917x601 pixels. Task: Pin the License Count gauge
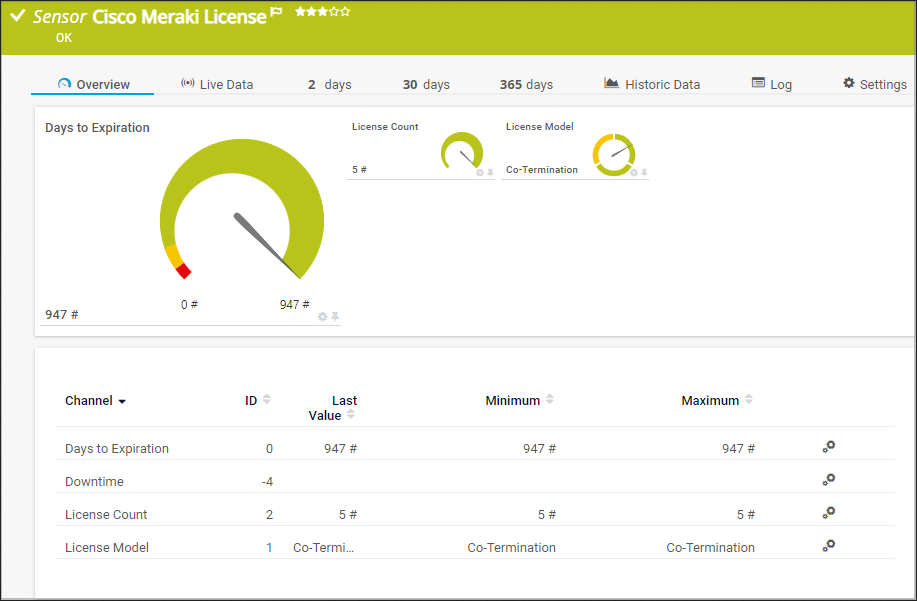489,172
